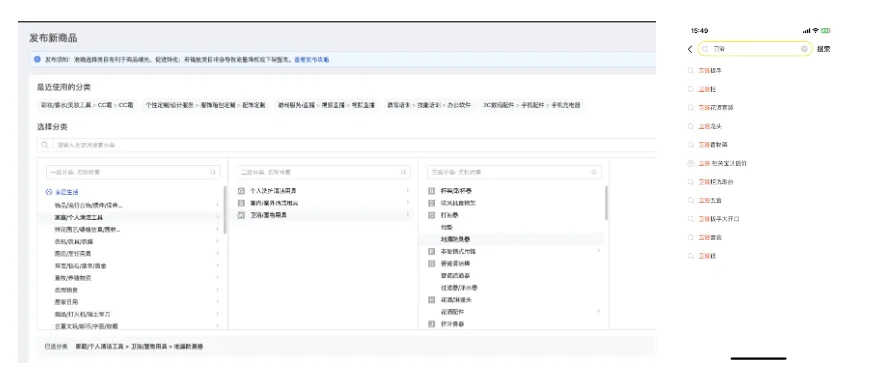
Task: Click the letter index icon beside 花洒/淋浴头
Action: pos(432,300)
